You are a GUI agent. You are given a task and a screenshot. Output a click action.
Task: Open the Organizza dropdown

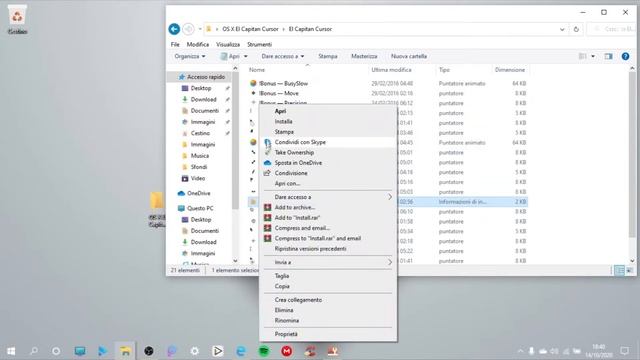(190, 56)
